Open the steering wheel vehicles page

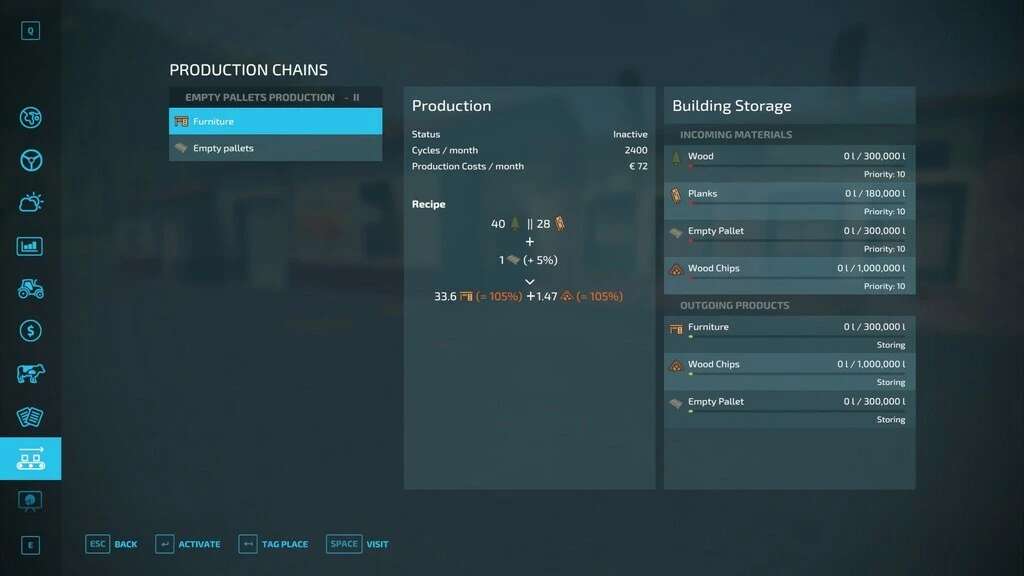coord(30,160)
